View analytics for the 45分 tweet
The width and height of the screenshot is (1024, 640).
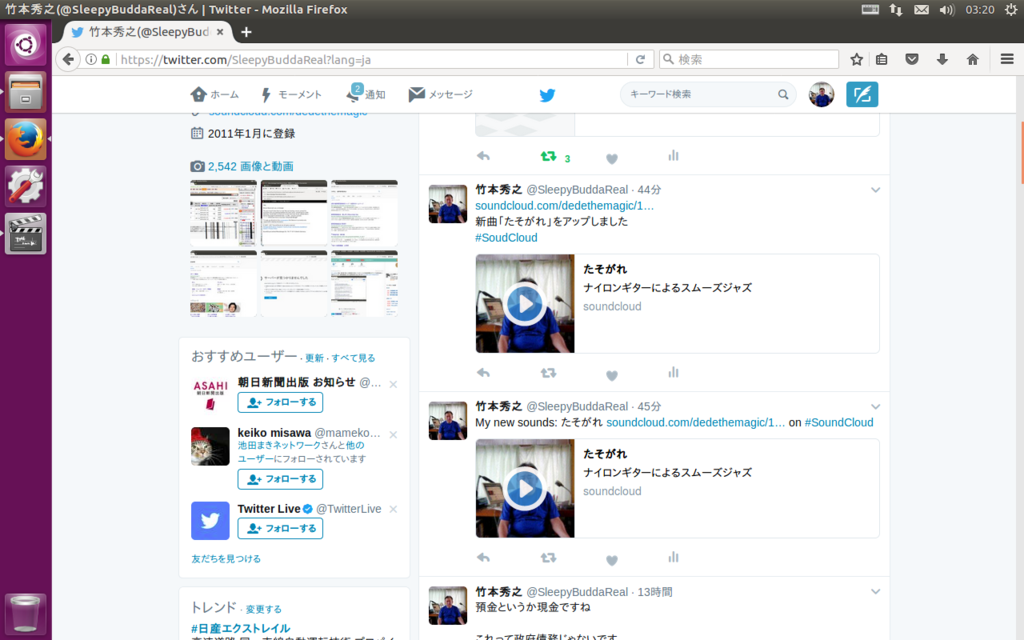(673, 557)
